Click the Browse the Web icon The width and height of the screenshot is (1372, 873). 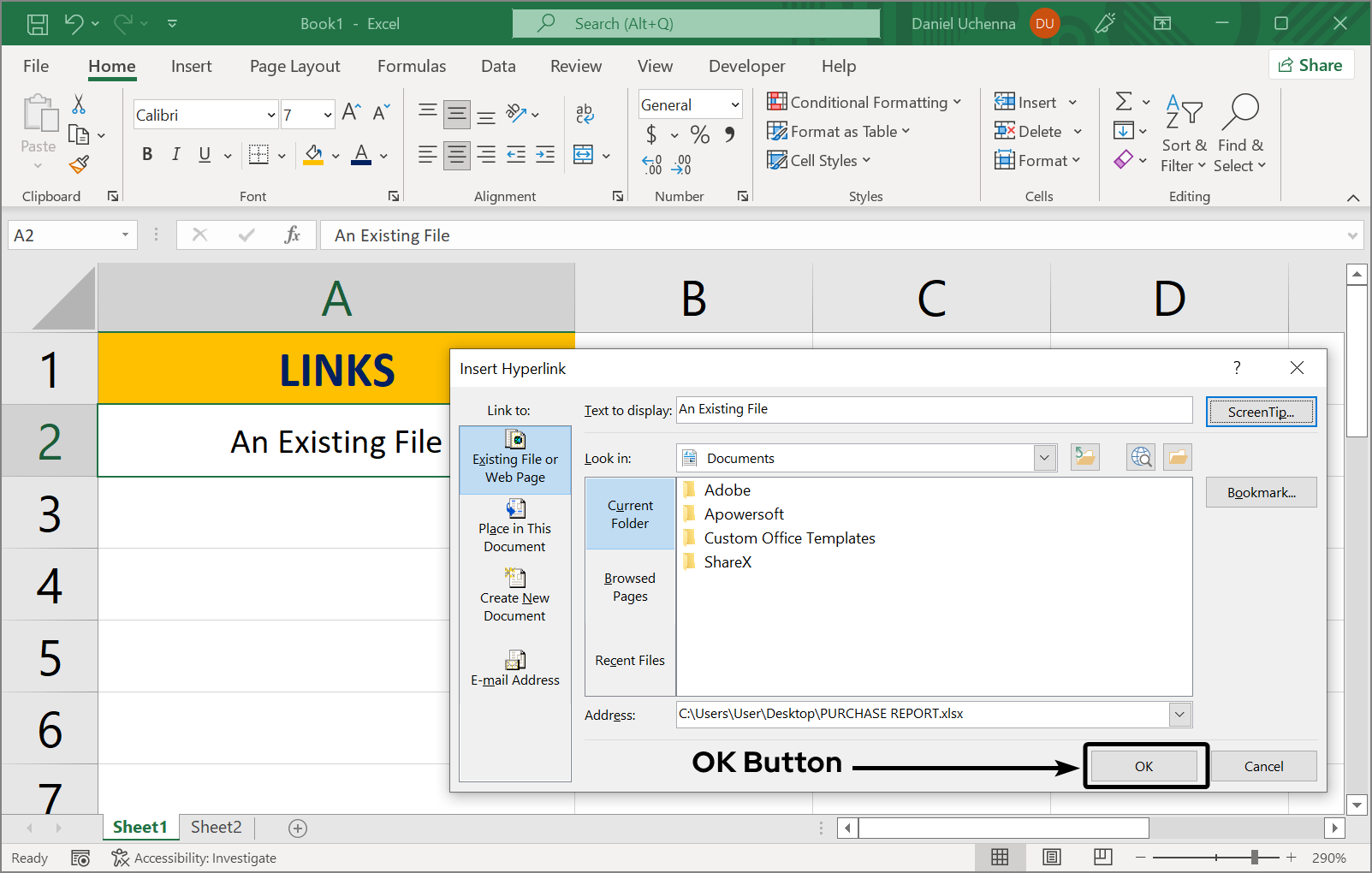[x=1140, y=456]
